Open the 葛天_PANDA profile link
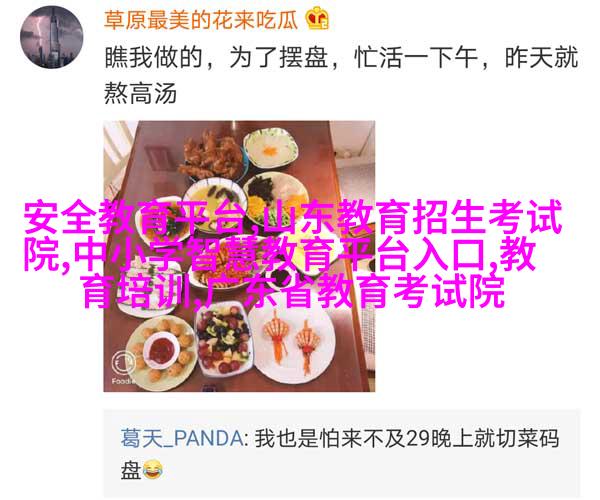 click(182, 438)
